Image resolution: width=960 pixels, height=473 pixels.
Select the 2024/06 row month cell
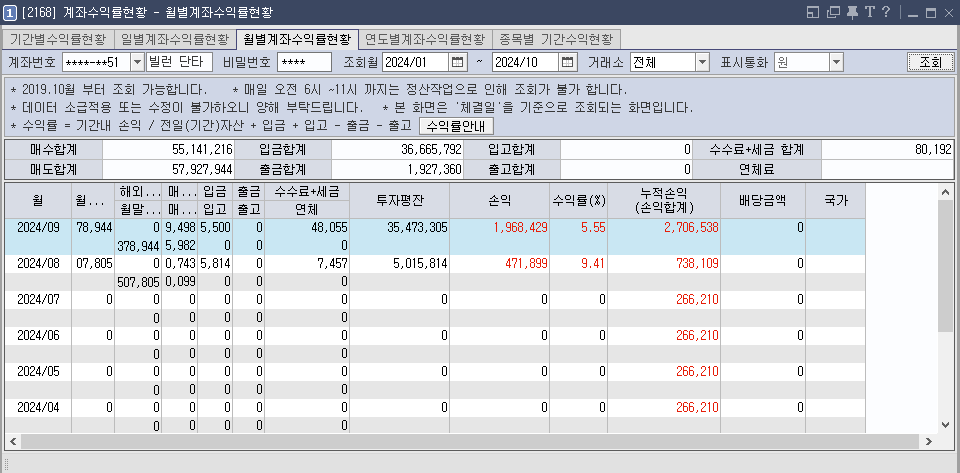pos(38,335)
